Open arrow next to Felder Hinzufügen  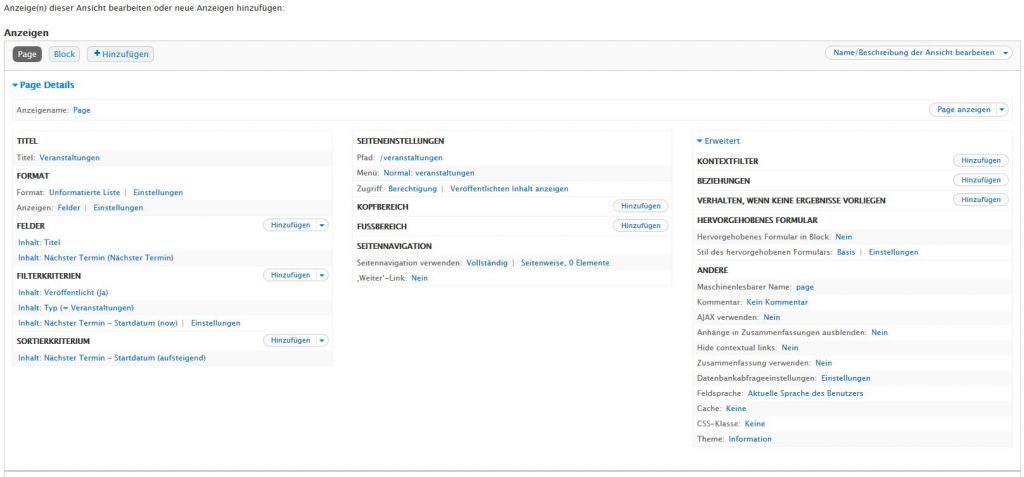[322, 225]
